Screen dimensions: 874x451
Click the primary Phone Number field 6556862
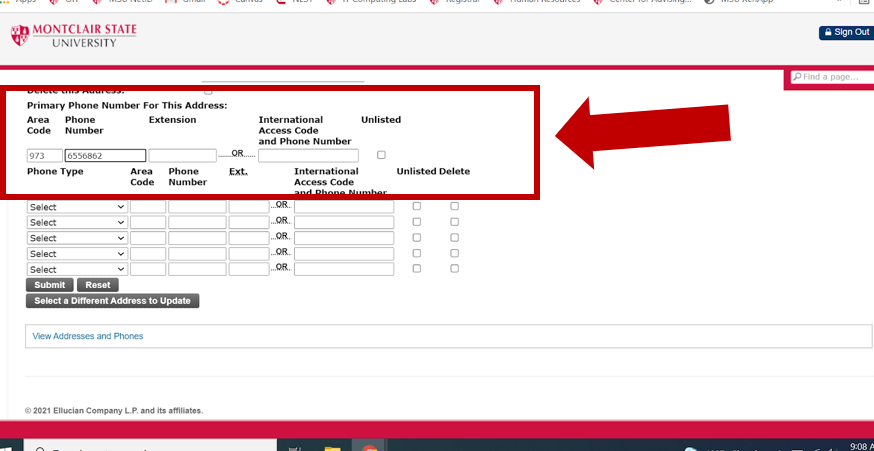pos(105,156)
